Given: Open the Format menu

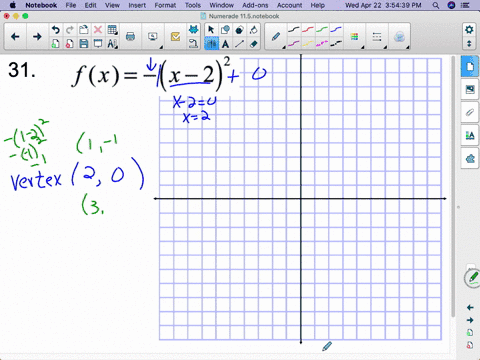Looking at the screenshot, I should [x=165, y=5].
